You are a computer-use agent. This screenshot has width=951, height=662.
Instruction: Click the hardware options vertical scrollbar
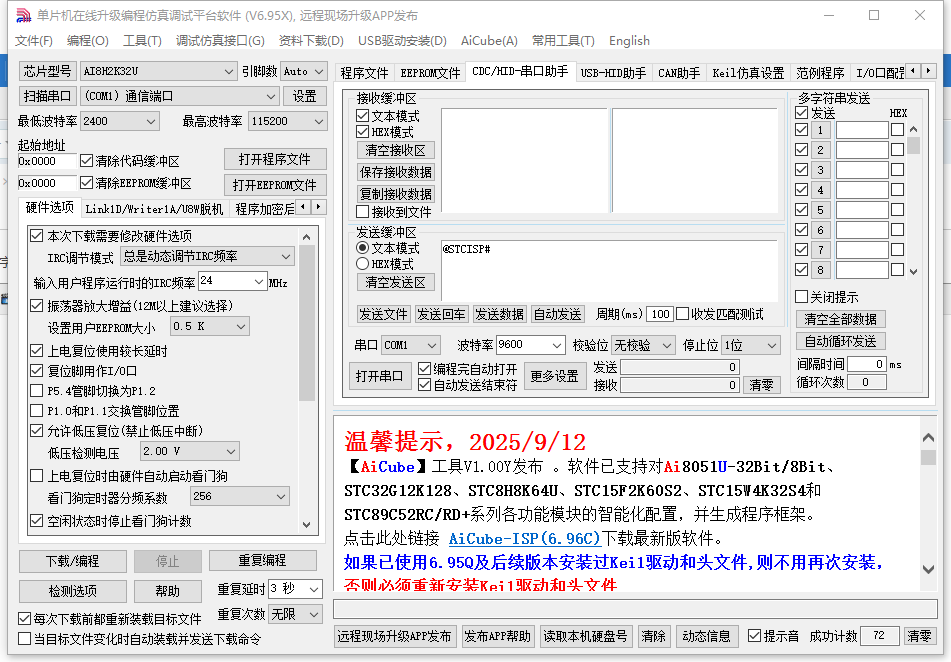tap(307, 330)
